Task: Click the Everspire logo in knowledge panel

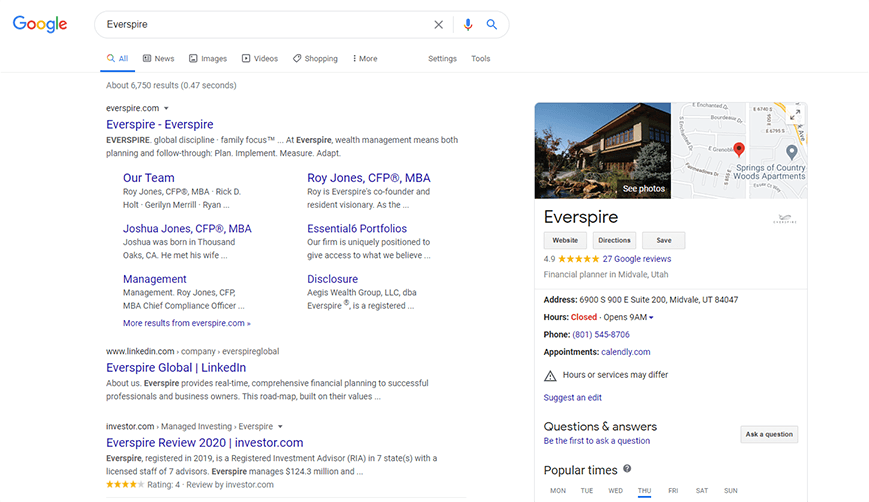Action: click(x=785, y=219)
